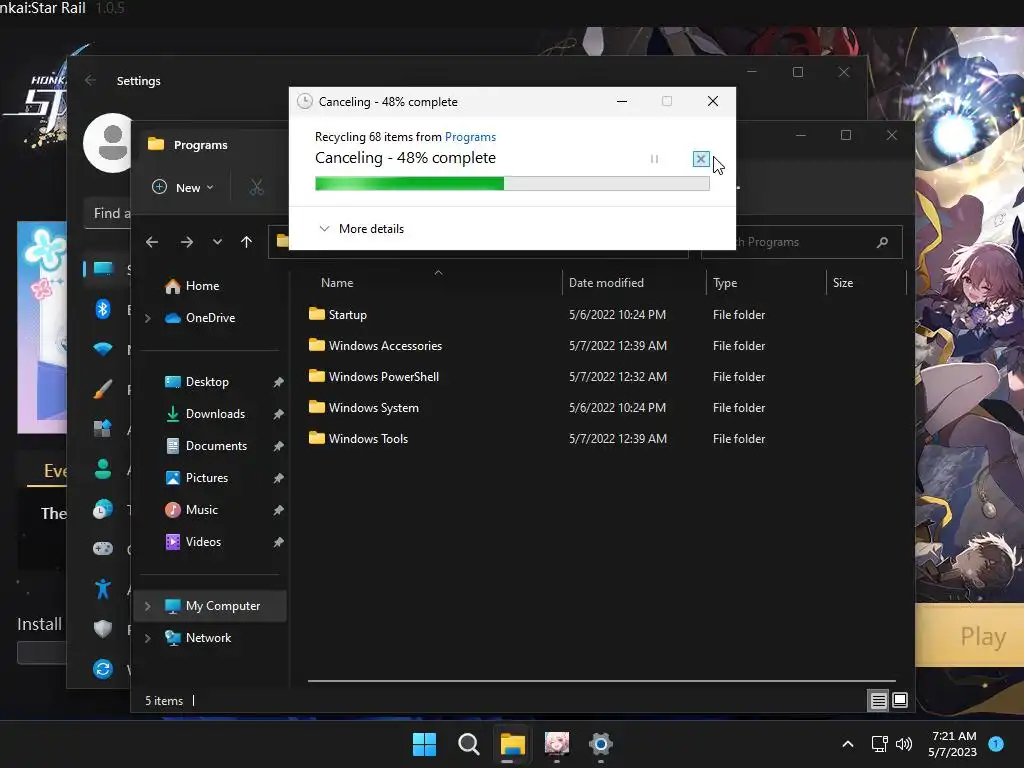Expand More details in the progress dialog

tap(361, 229)
